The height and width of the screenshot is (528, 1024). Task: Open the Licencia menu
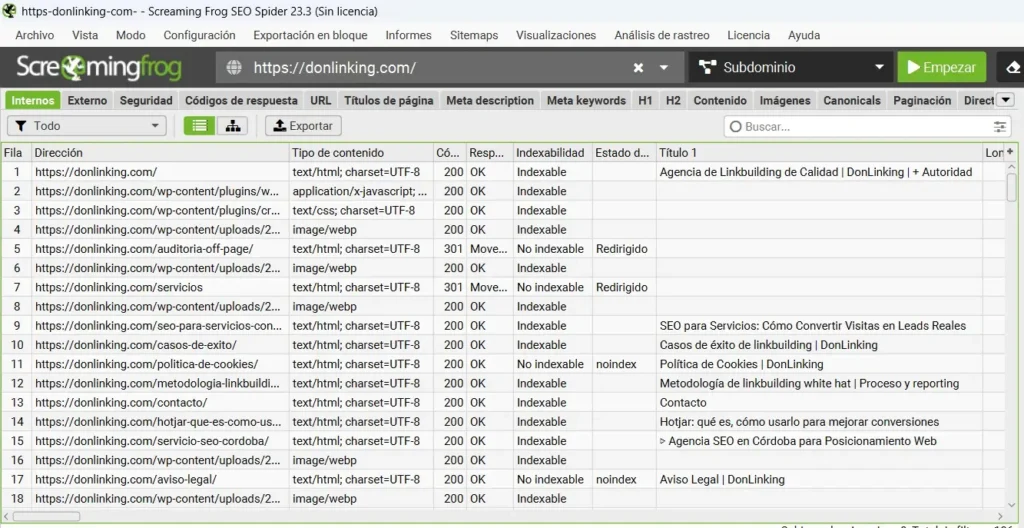pos(748,35)
